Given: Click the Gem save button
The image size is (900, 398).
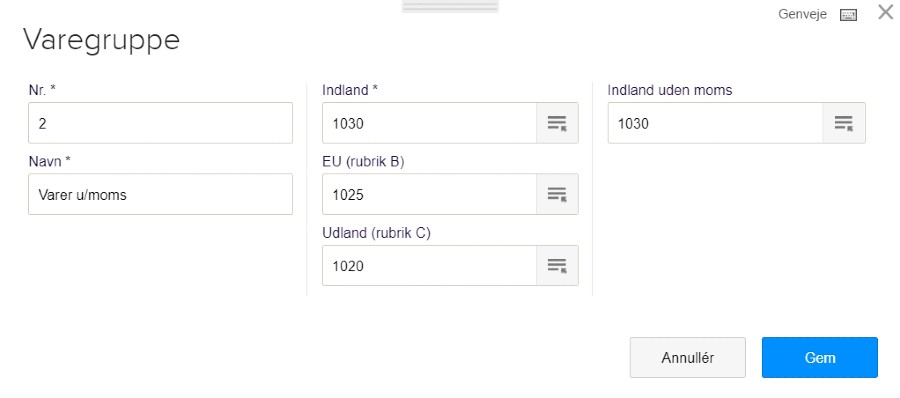Looking at the screenshot, I should tap(820, 357).
